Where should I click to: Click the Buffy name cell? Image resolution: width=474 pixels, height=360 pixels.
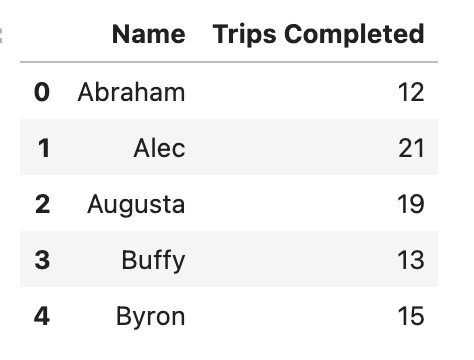[153, 261]
